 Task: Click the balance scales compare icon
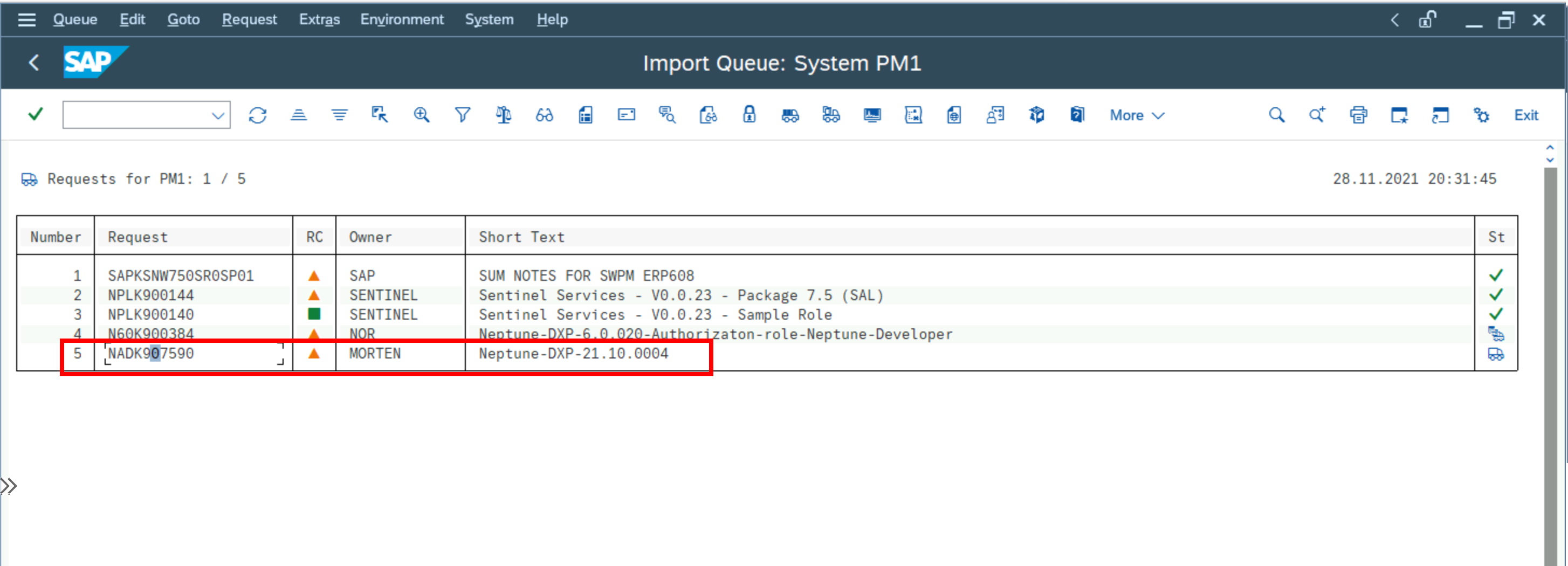pyautogui.click(x=504, y=115)
